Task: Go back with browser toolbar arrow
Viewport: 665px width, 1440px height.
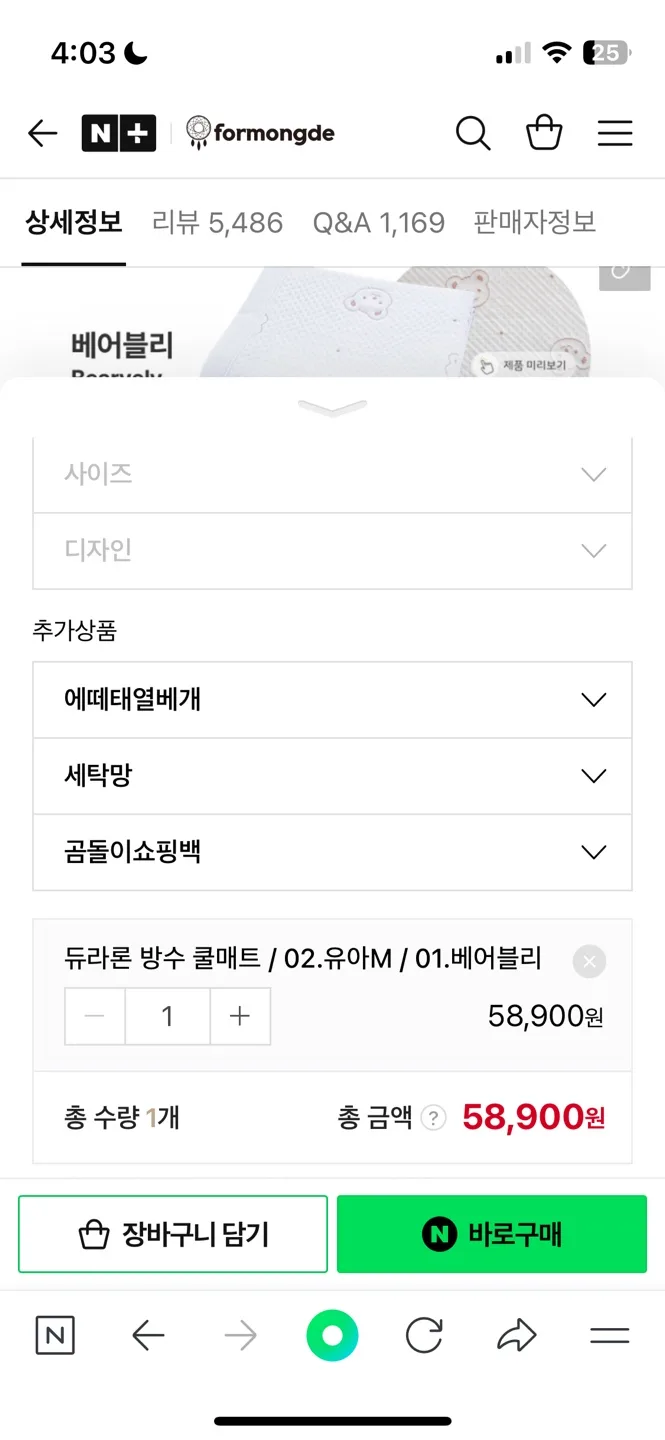Action: [x=148, y=1335]
